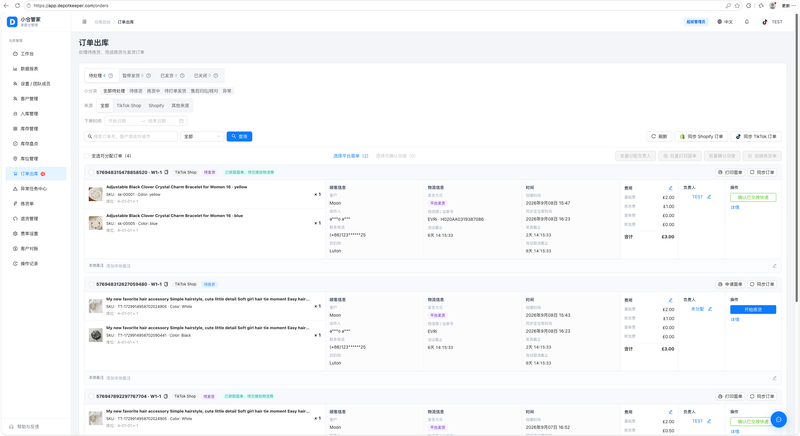Click the order search input field
Viewport: 800px width, 436px height.
coord(131,137)
